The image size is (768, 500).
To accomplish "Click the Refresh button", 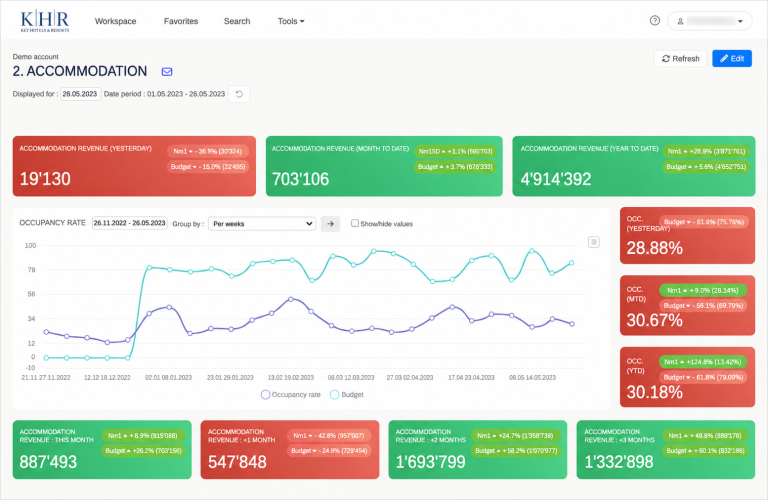I will (x=680, y=59).
